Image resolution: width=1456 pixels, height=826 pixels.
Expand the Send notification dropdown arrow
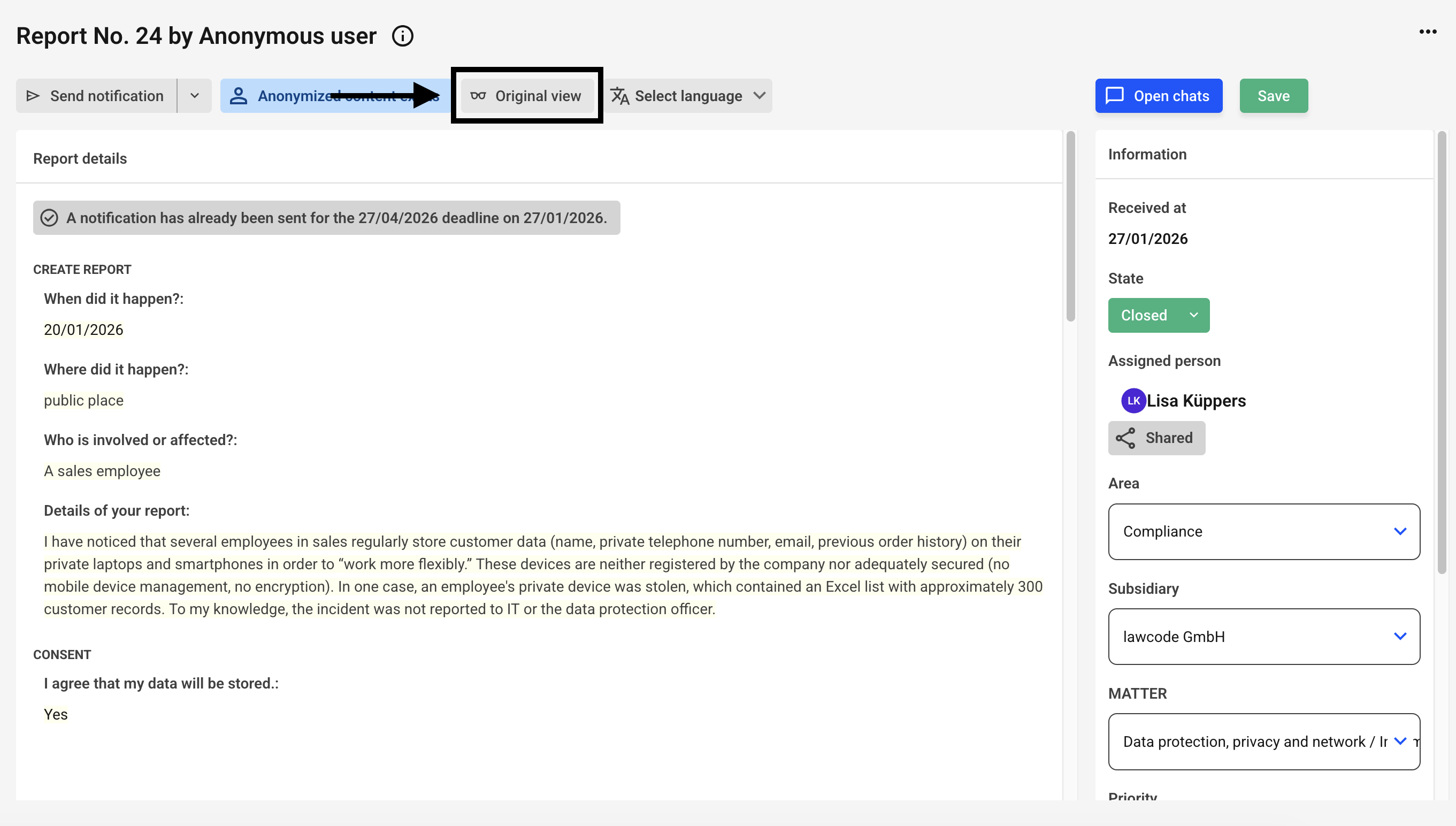(x=195, y=96)
